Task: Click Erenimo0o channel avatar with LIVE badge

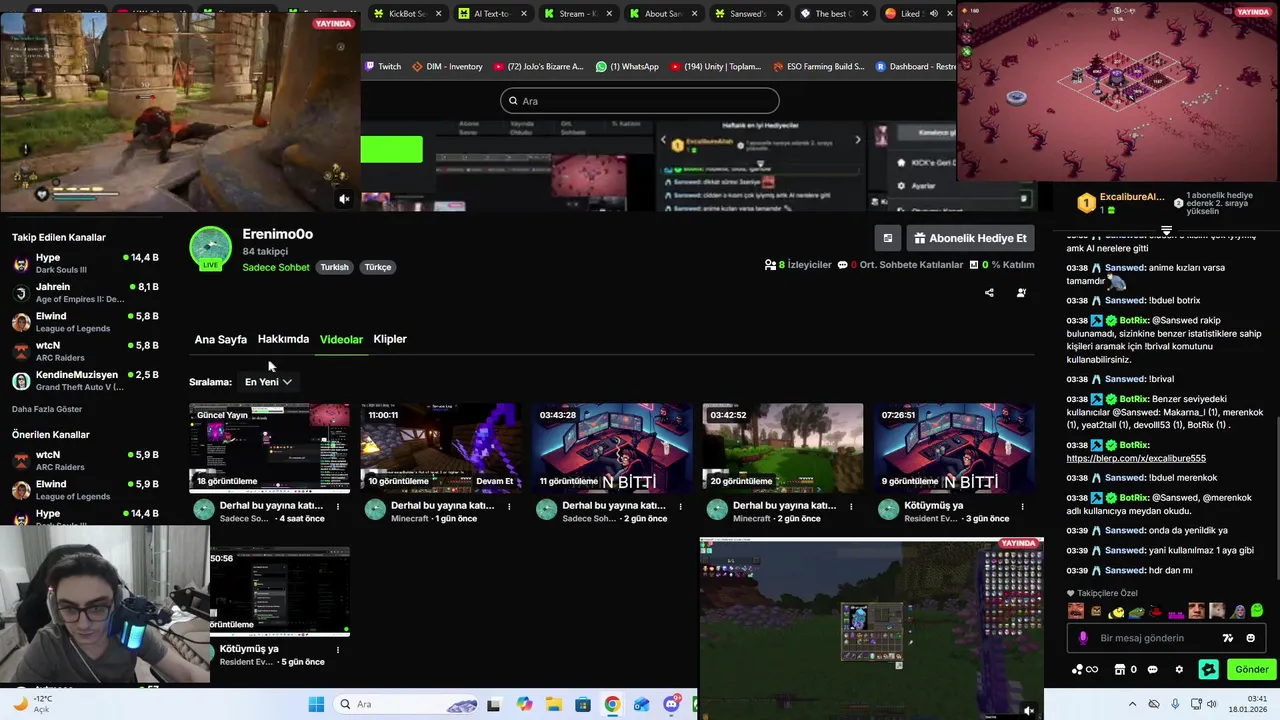Action: point(210,248)
